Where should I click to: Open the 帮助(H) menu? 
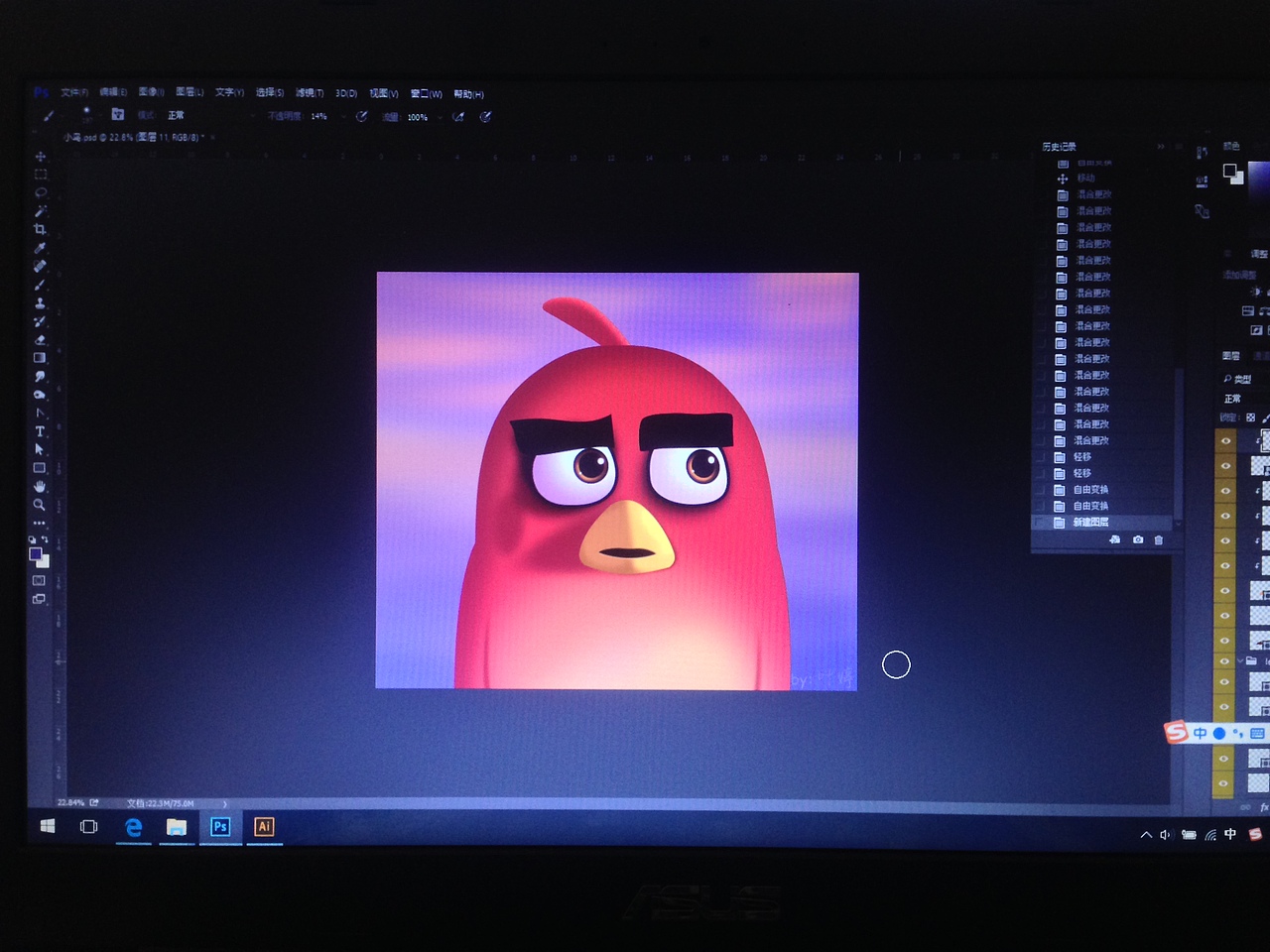(469, 94)
